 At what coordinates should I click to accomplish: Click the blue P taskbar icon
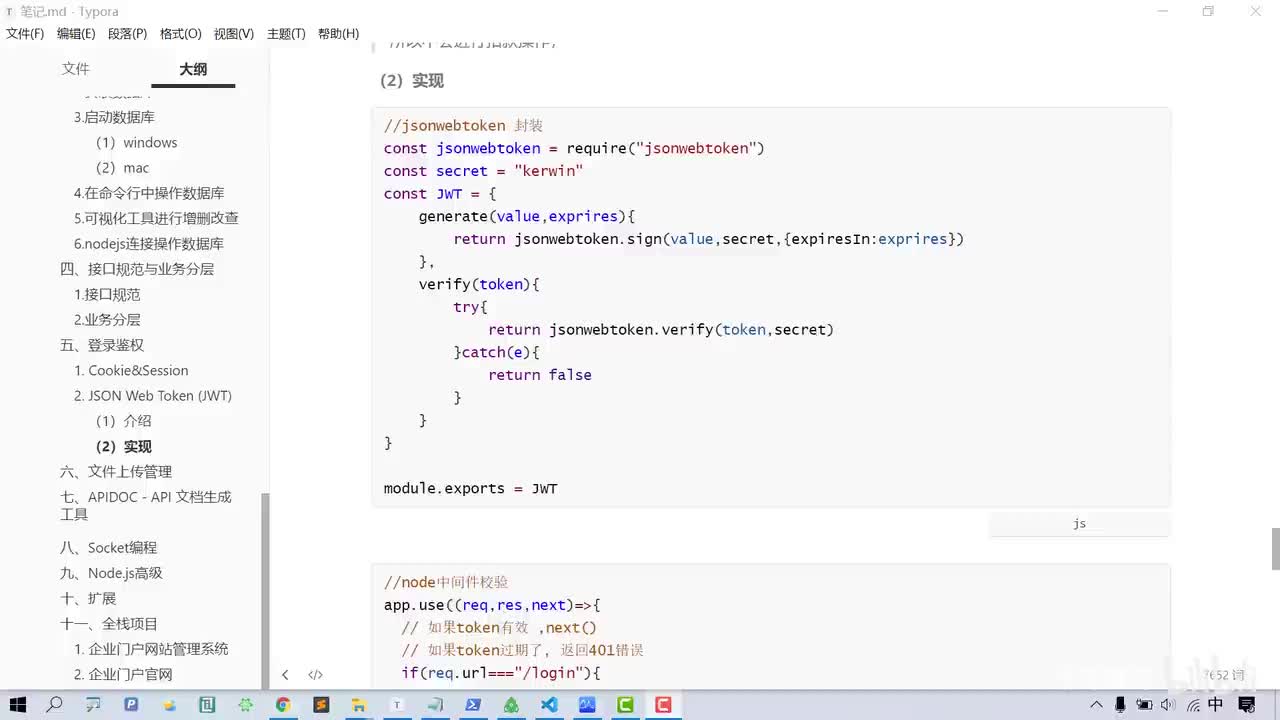tap(131, 705)
